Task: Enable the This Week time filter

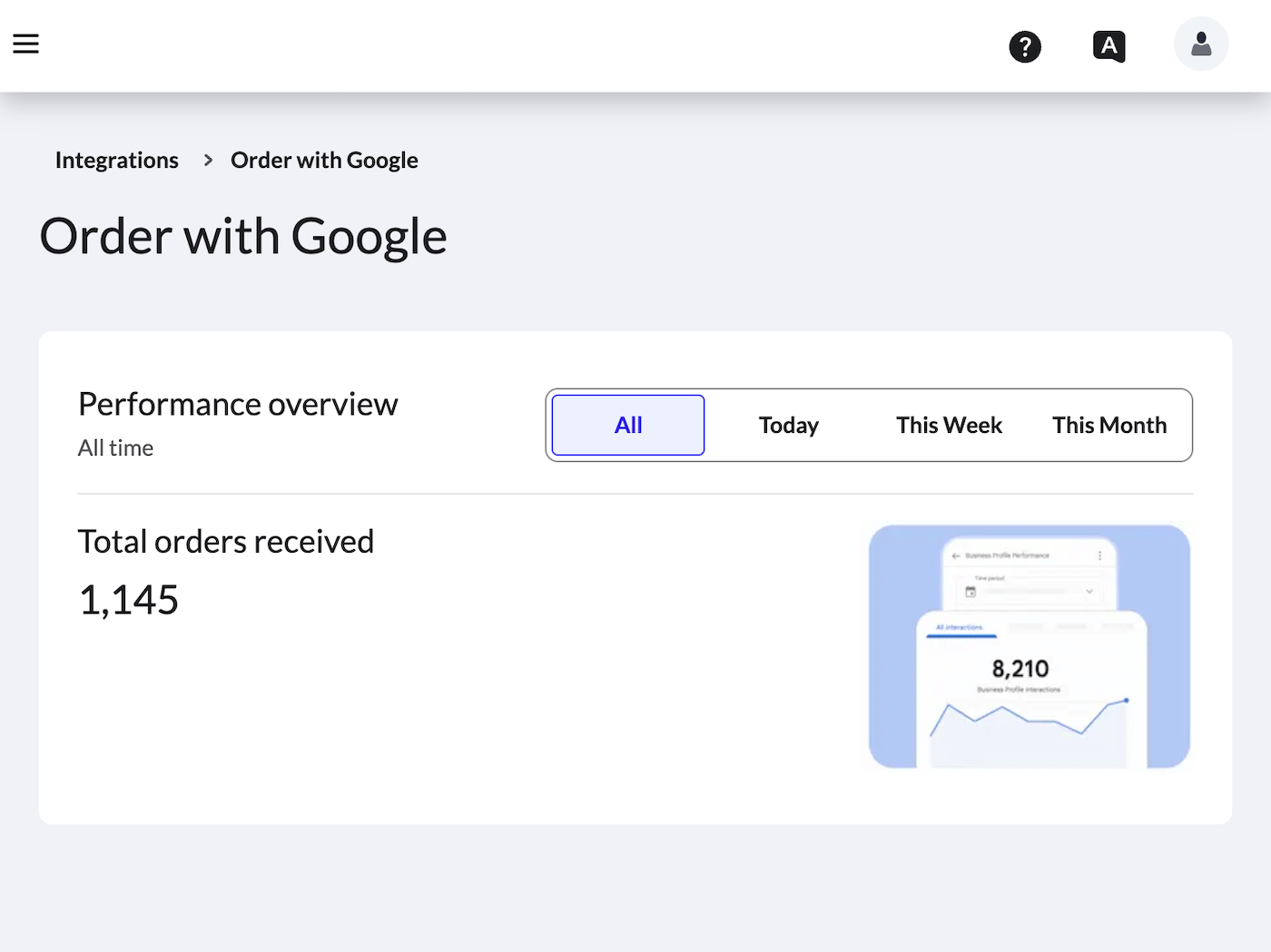Action: (x=949, y=425)
